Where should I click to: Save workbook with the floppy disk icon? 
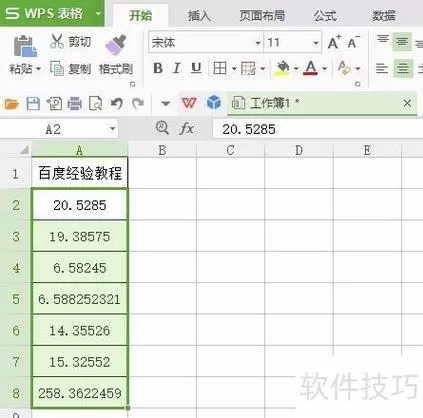click(33, 104)
